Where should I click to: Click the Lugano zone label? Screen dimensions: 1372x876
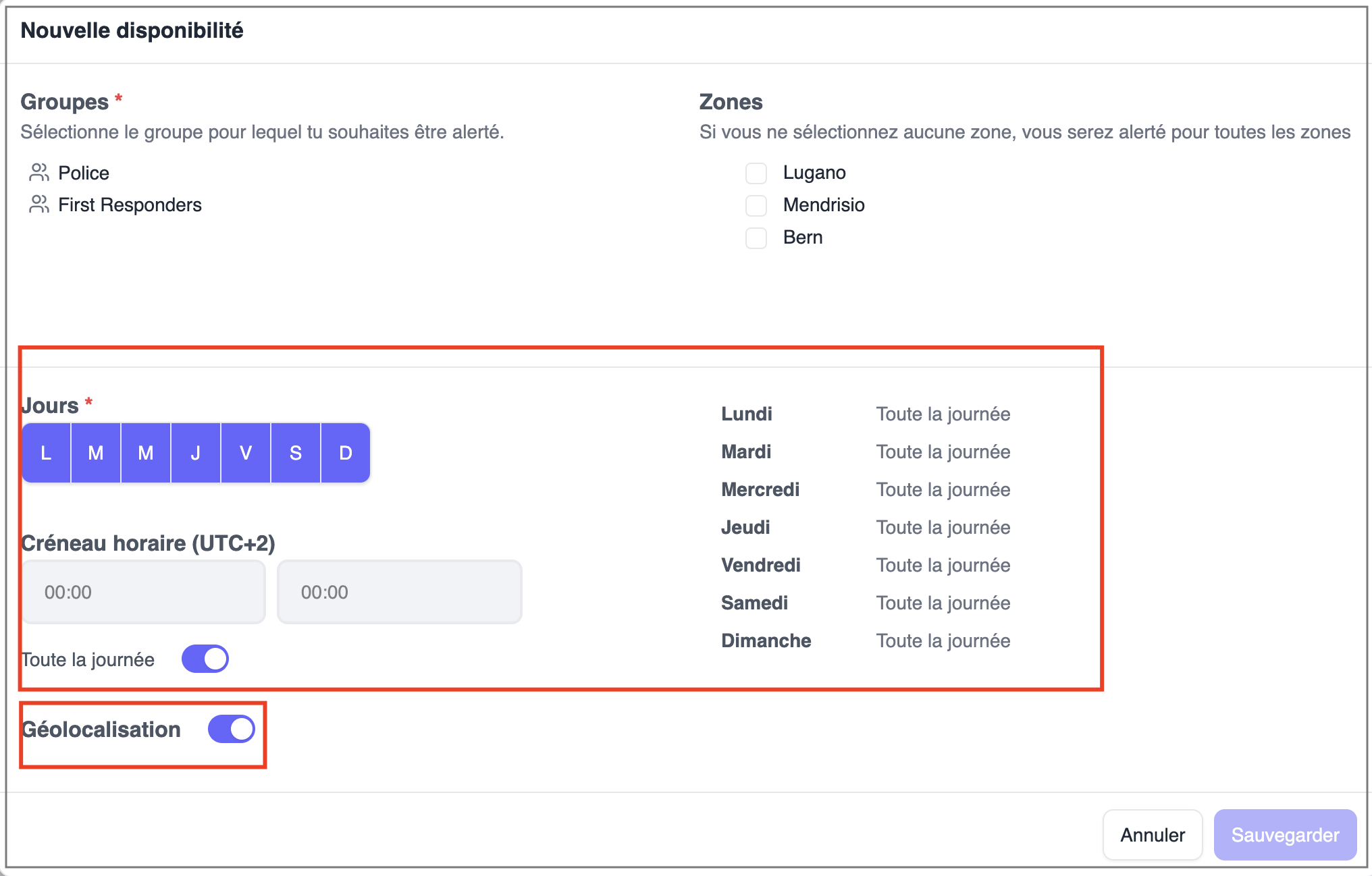814,173
